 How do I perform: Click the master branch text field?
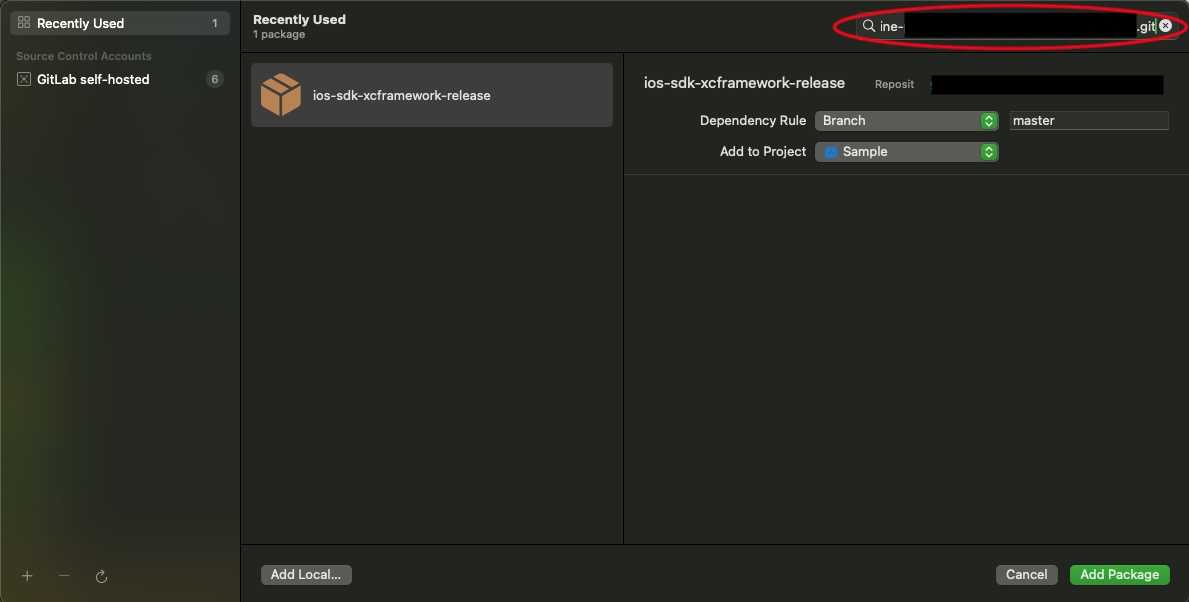click(x=1088, y=120)
